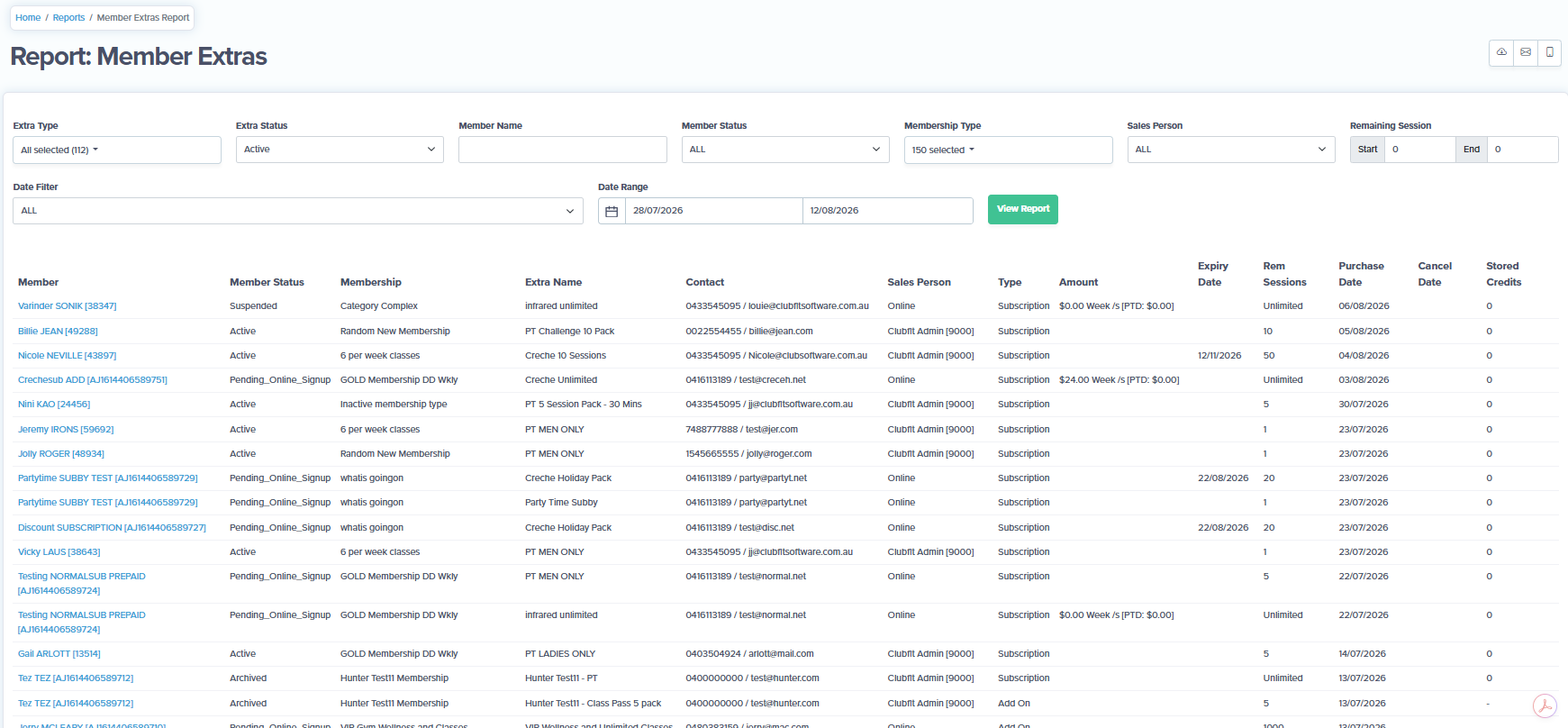Click the Category Complex membership cell

pos(379,306)
